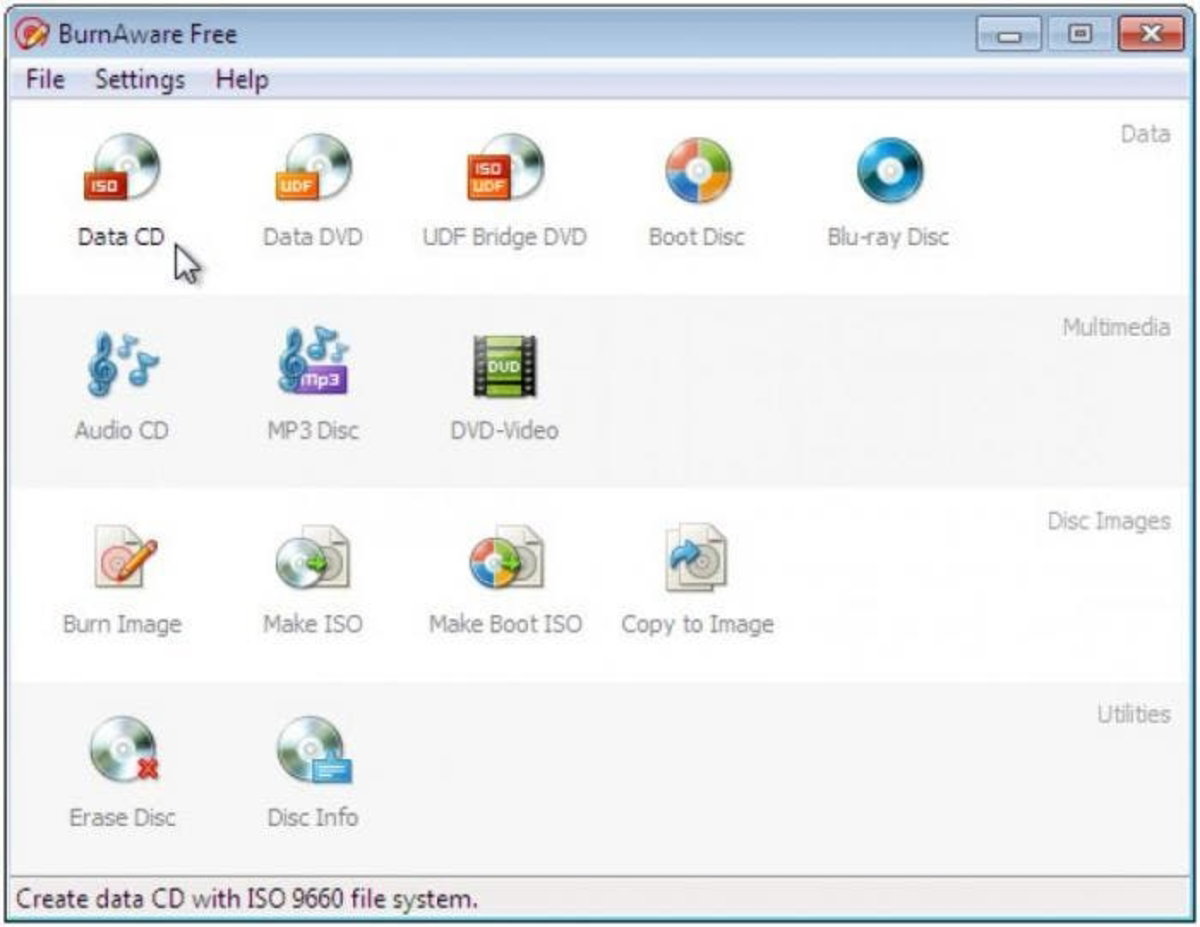Open the Settings menu
The width and height of the screenshot is (1200, 927).
(140, 80)
